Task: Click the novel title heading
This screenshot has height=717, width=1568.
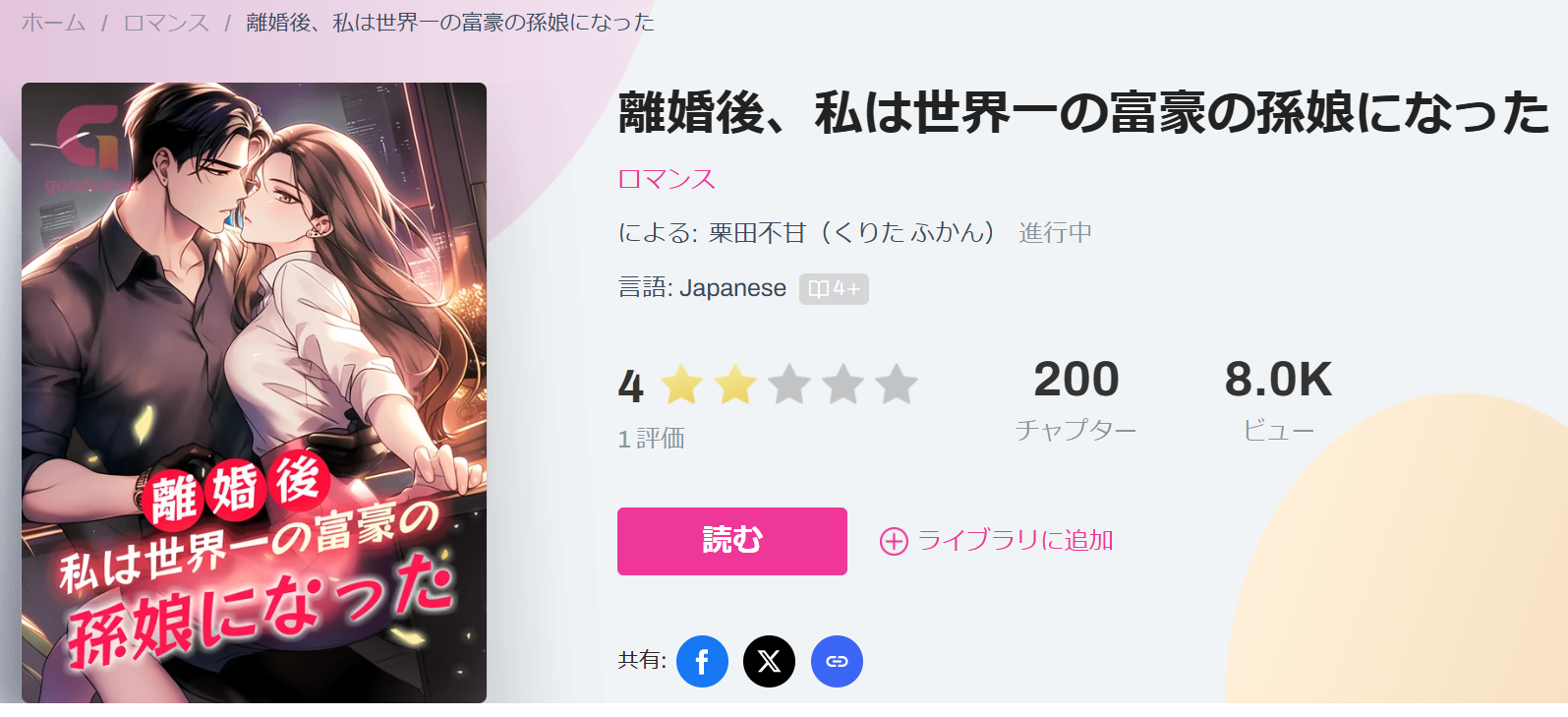Action: coord(1083,112)
